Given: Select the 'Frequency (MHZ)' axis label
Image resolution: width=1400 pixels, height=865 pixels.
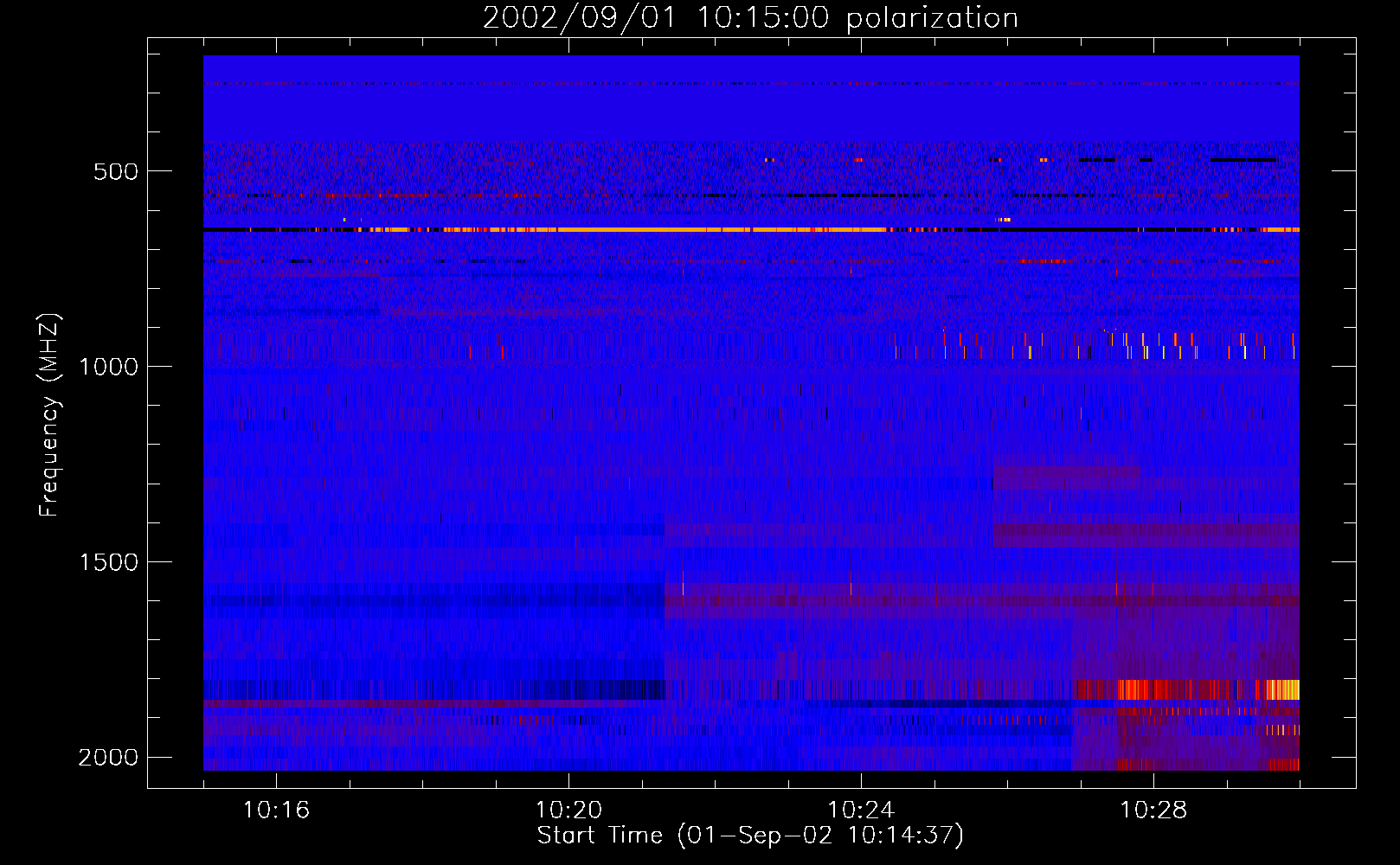Looking at the screenshot, I should [50, 415].
